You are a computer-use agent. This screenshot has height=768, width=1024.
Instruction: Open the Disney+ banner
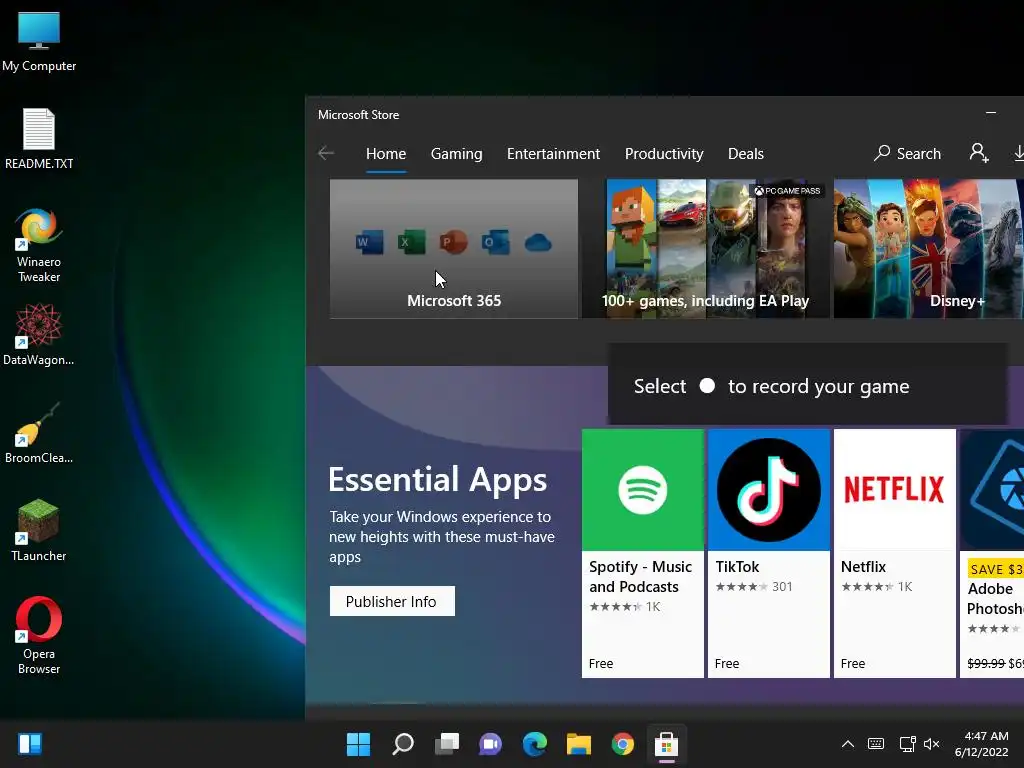tap(929, 249)
